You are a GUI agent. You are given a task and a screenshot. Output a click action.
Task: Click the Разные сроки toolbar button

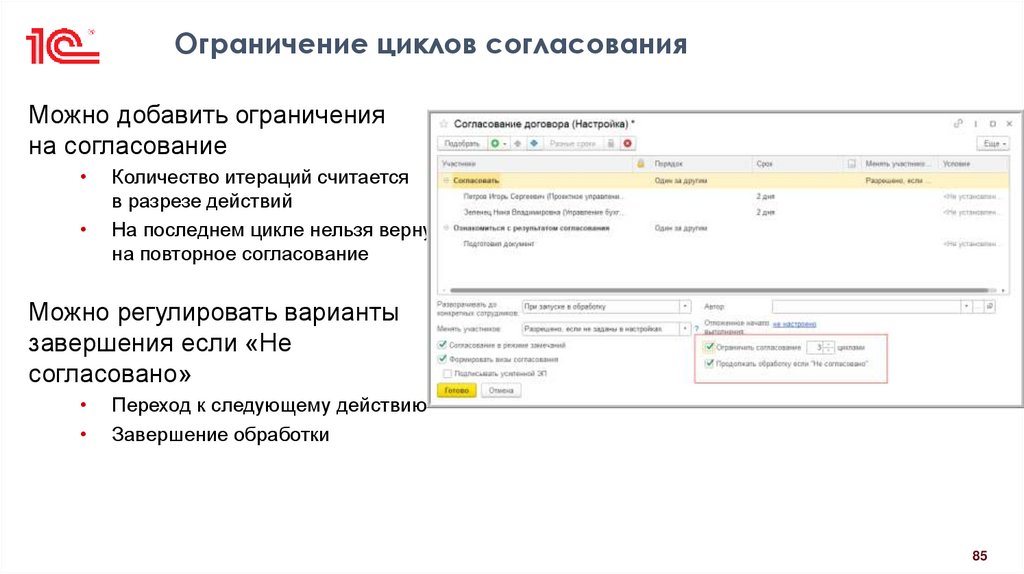[572, 144]
